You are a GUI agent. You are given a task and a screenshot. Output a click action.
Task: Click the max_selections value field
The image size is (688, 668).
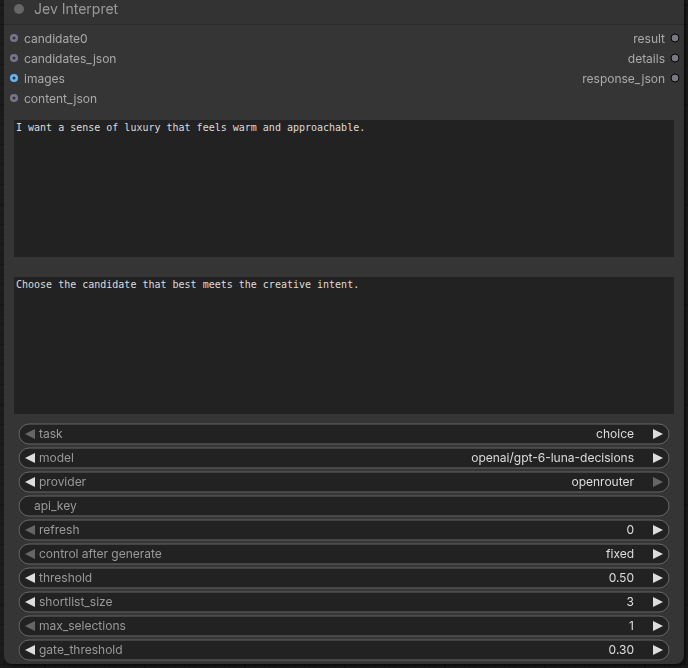point(344,626)
